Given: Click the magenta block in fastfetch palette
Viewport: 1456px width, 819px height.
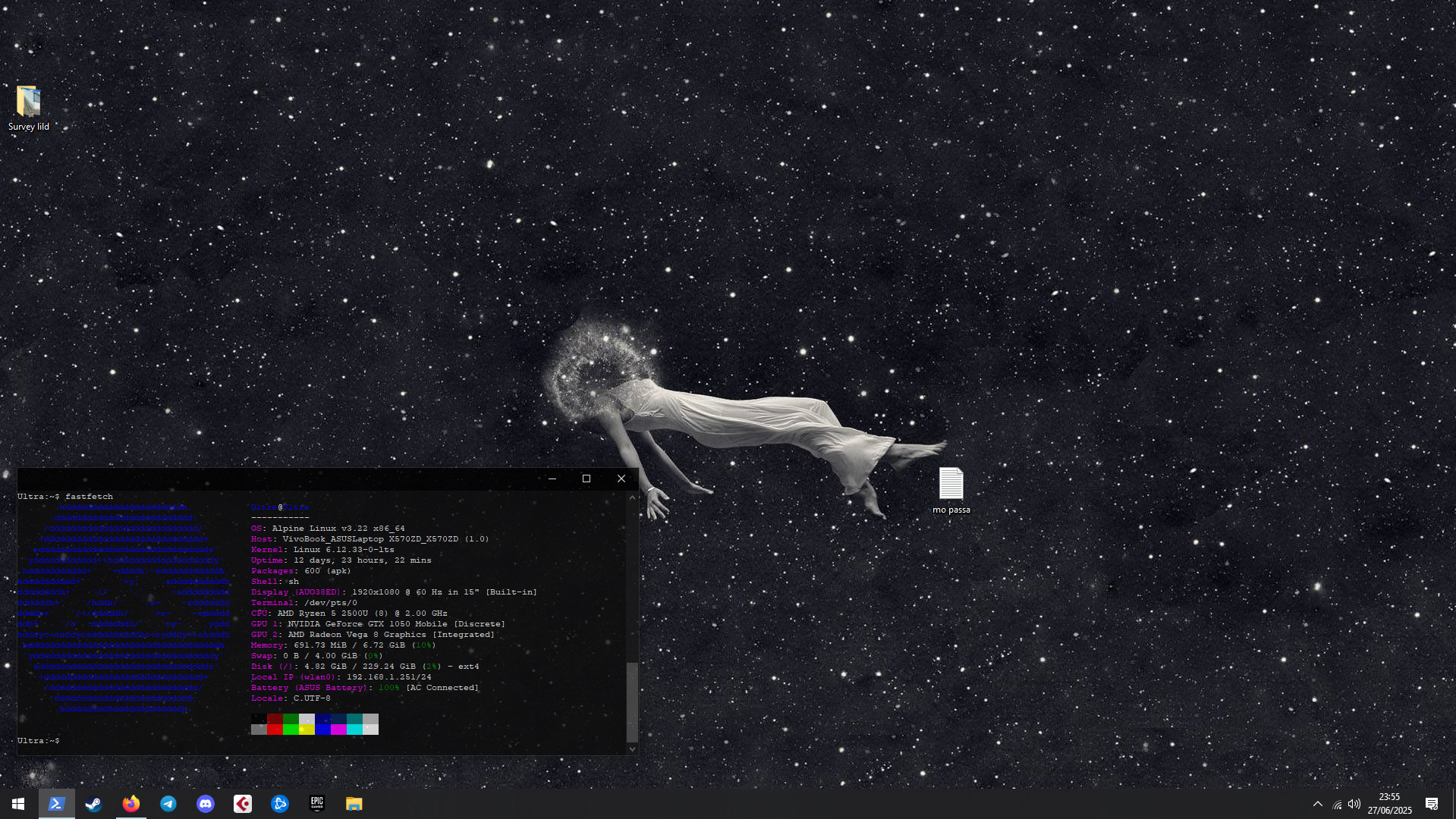Looking at the screenshot, I should pyautogui.click(x=338, y=730).
